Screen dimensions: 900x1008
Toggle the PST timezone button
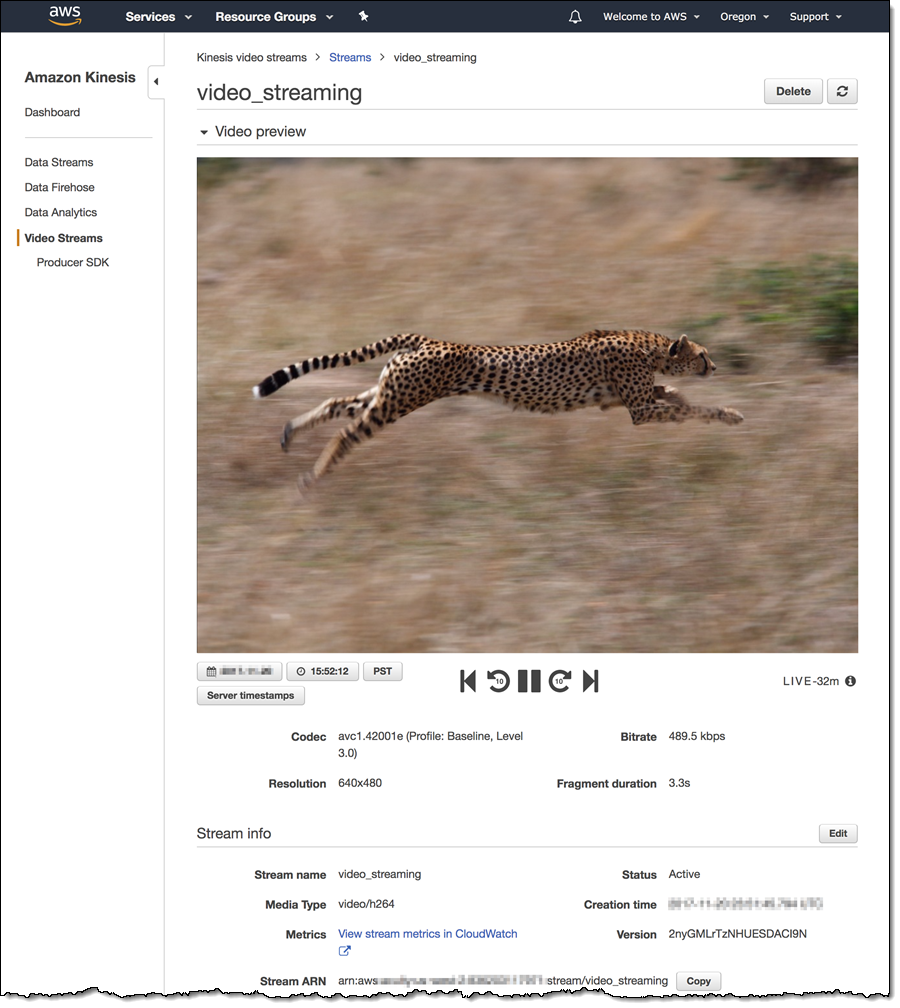[x=382, y=671]
